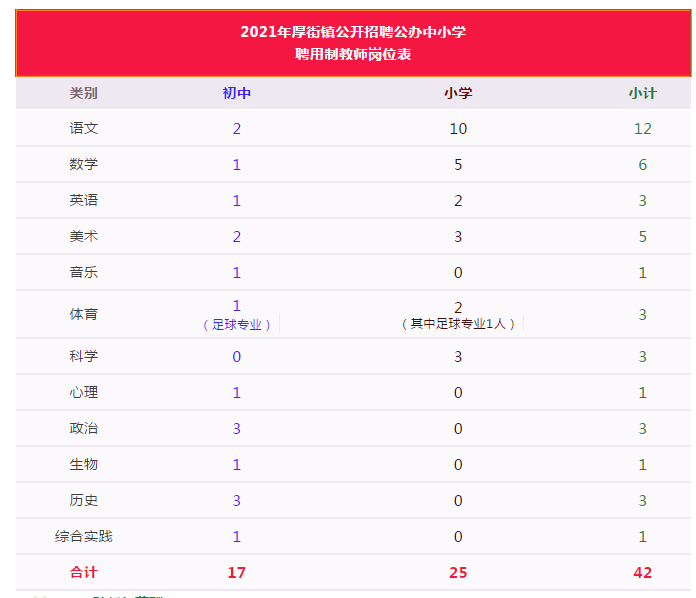Select the 小学 value 0 for 音乐
The image size is (696, 598).
(x=458, y=273)
